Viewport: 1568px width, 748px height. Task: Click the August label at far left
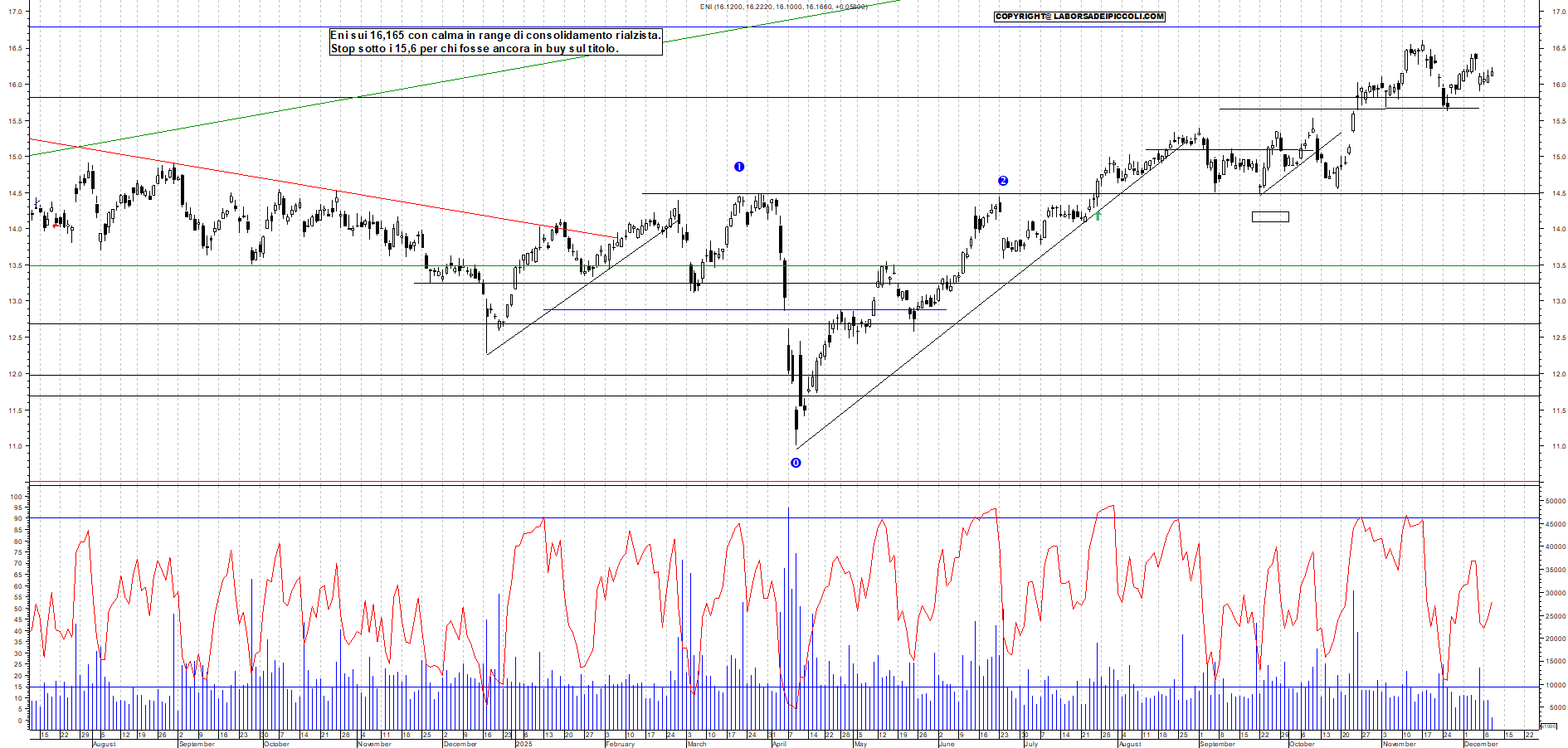[104, 744]
